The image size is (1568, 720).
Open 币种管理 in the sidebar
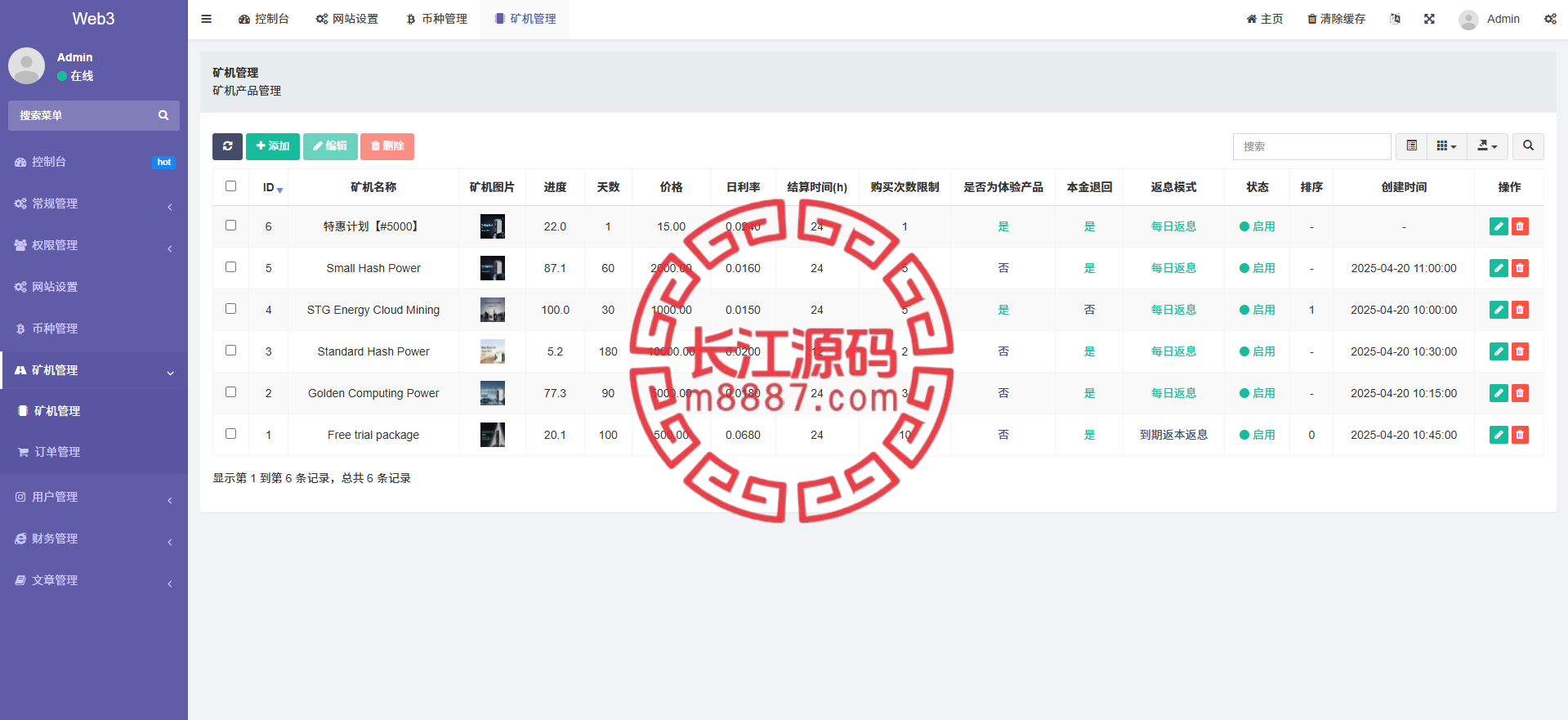tap(94, 329)
